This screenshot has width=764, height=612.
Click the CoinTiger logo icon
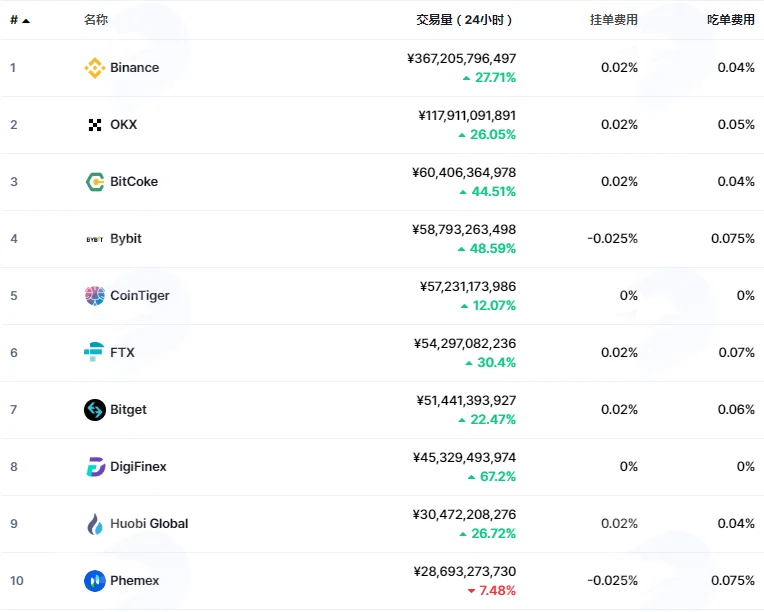(95, 296)
